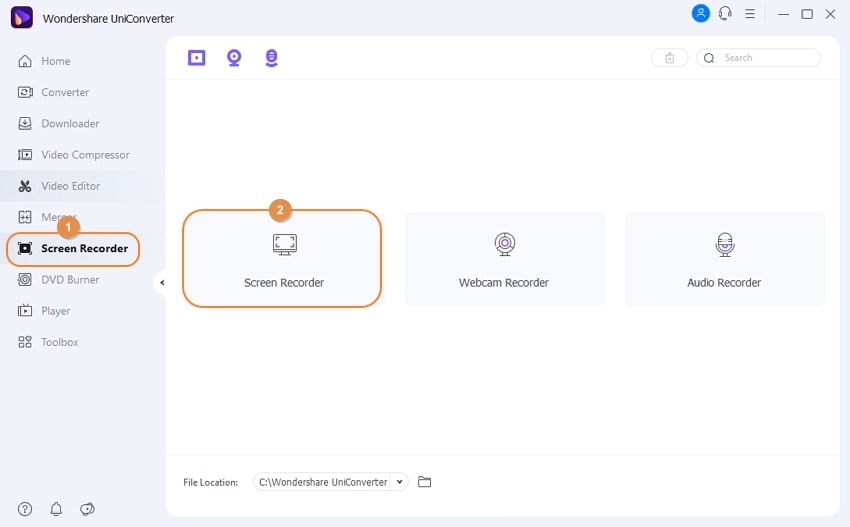
Task: Open the hamburger menu in title bar
Action: point(750,14)
